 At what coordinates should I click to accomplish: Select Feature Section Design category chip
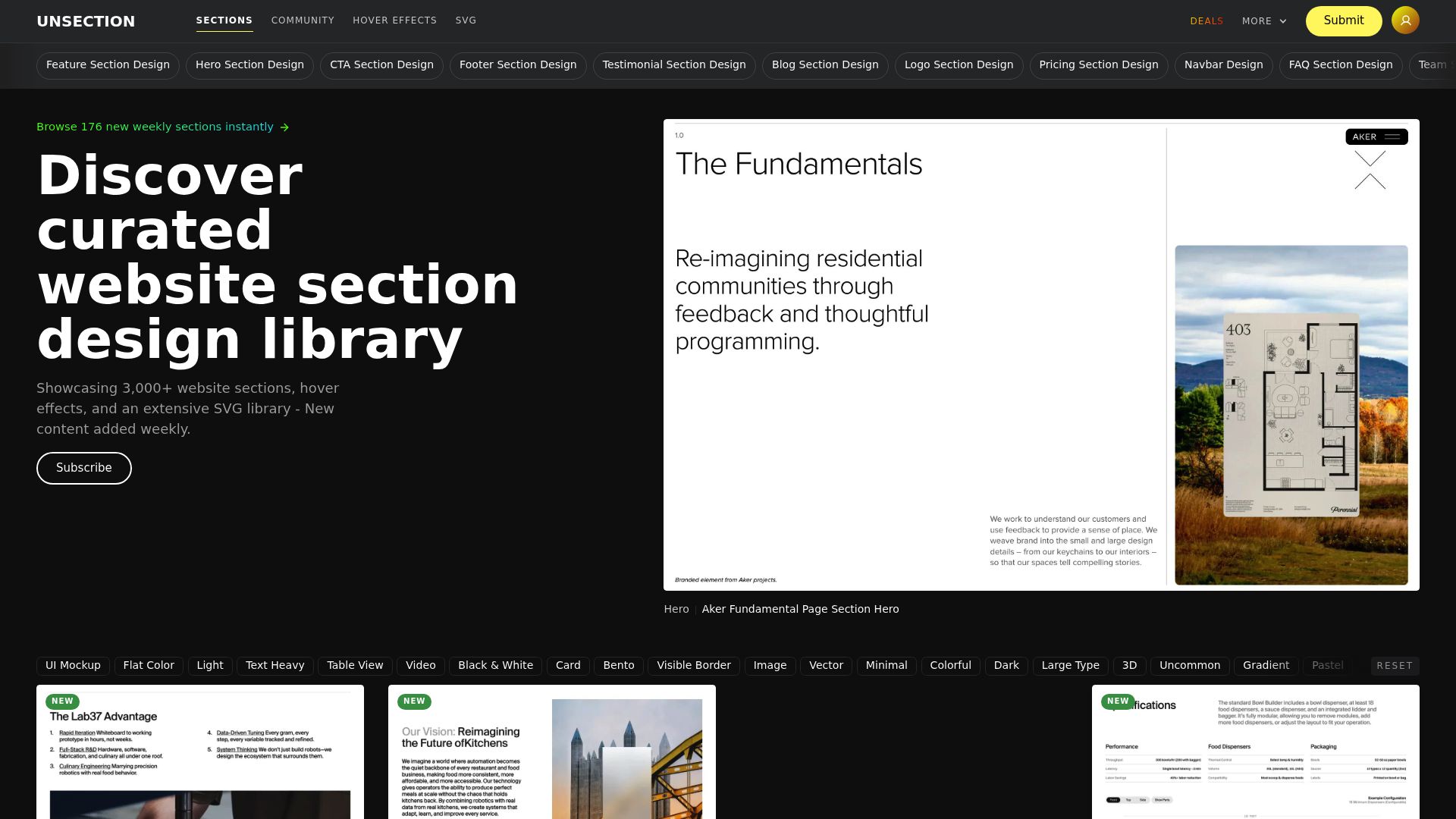point(108,65)
